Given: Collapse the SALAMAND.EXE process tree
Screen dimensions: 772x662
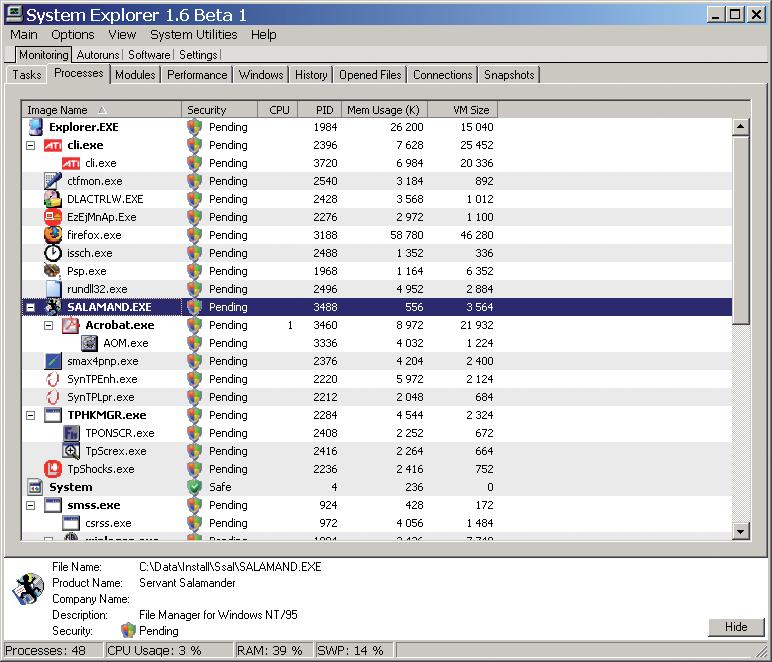Looking at the screenshot, I should (x=31, y=308).
